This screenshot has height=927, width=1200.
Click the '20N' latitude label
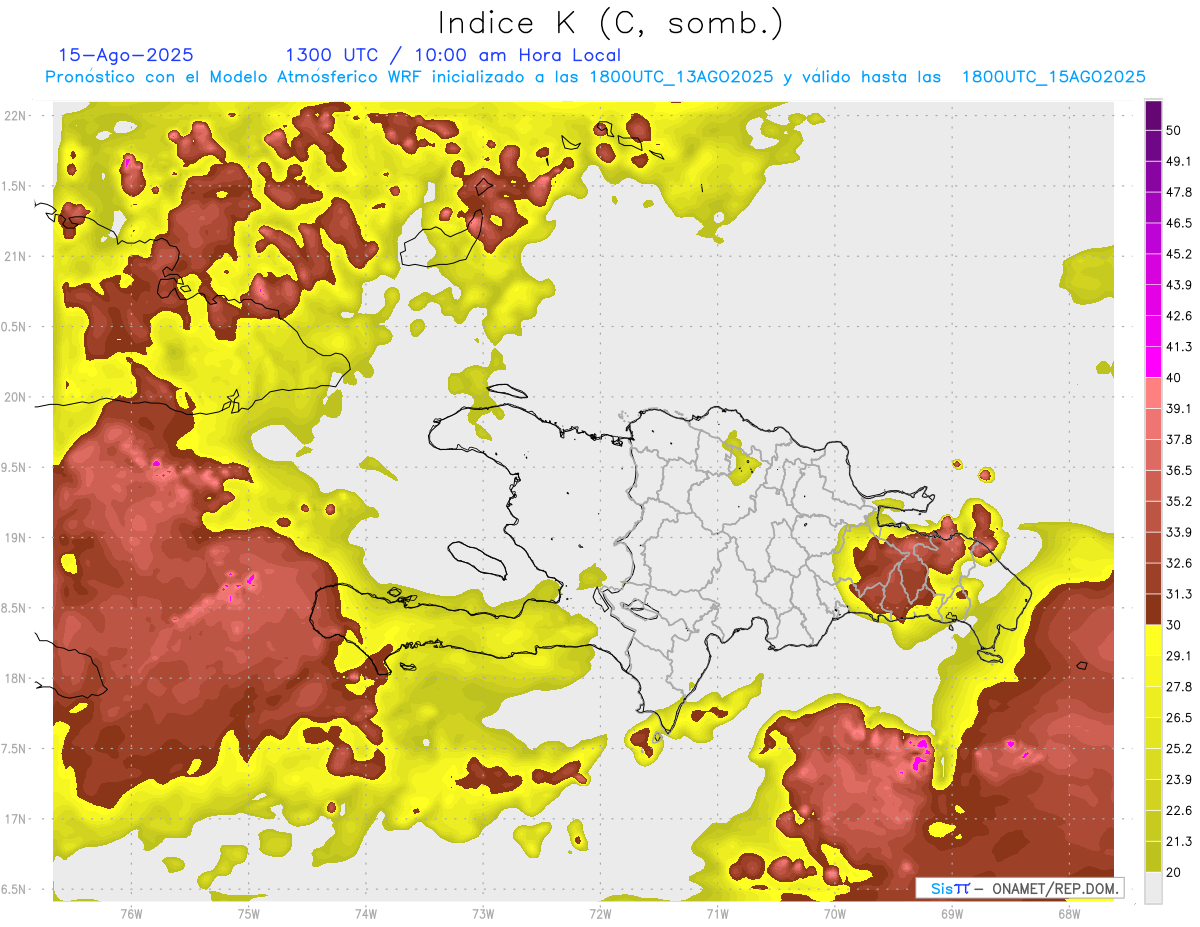tap(15, 397)
